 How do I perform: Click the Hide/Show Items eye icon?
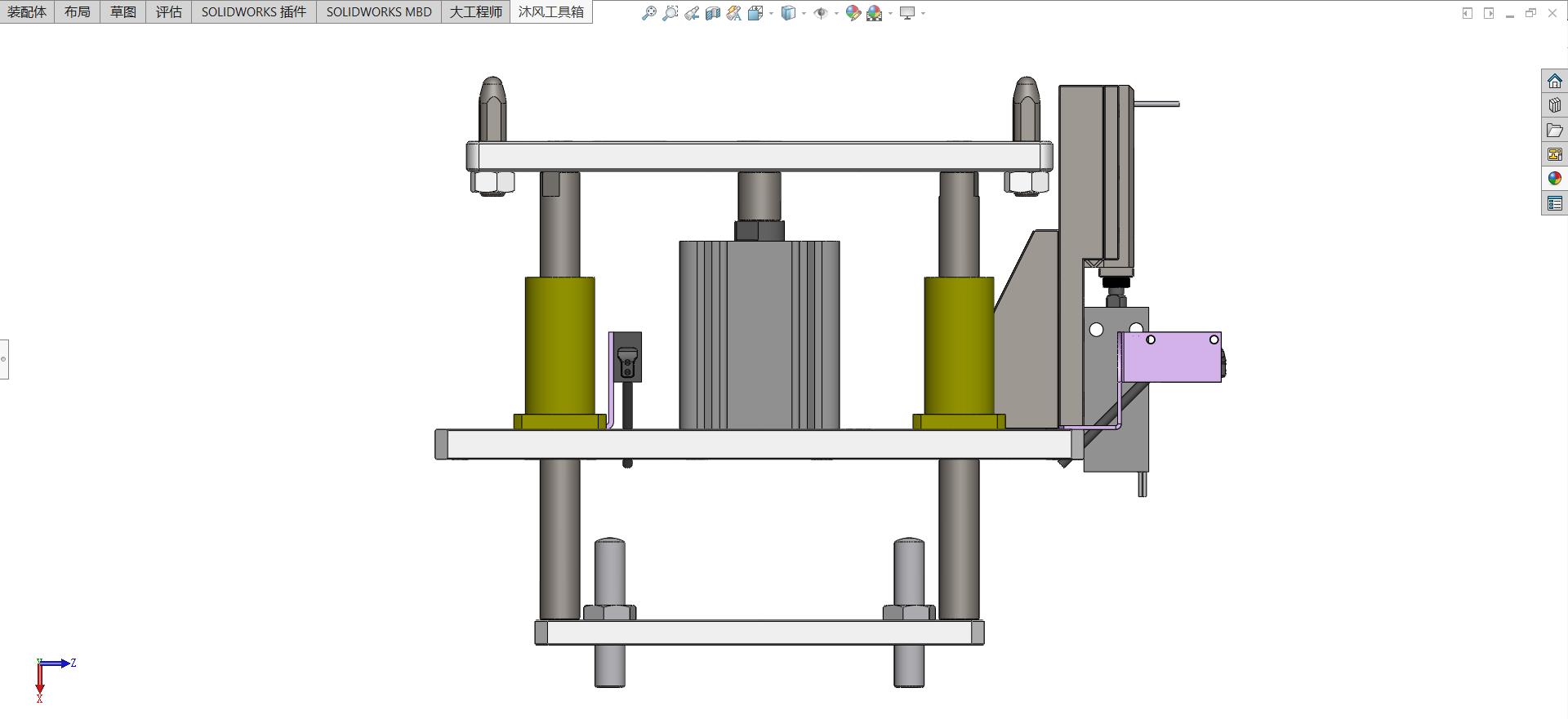tap(821, 13)
